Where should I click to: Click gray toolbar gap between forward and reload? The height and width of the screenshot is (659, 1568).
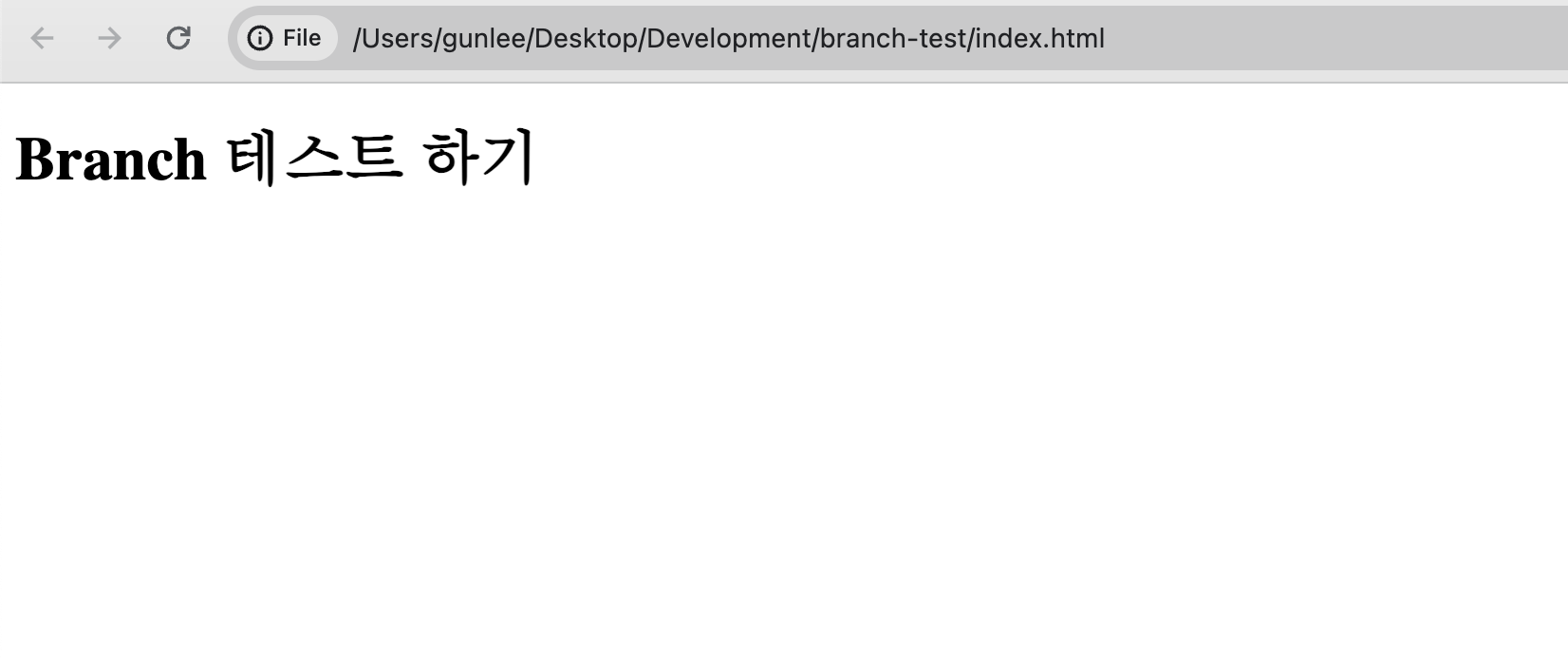(x=144, y=38)
